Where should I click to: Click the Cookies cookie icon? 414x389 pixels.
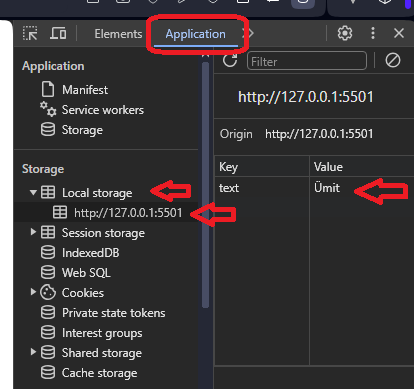pos(48,292)
